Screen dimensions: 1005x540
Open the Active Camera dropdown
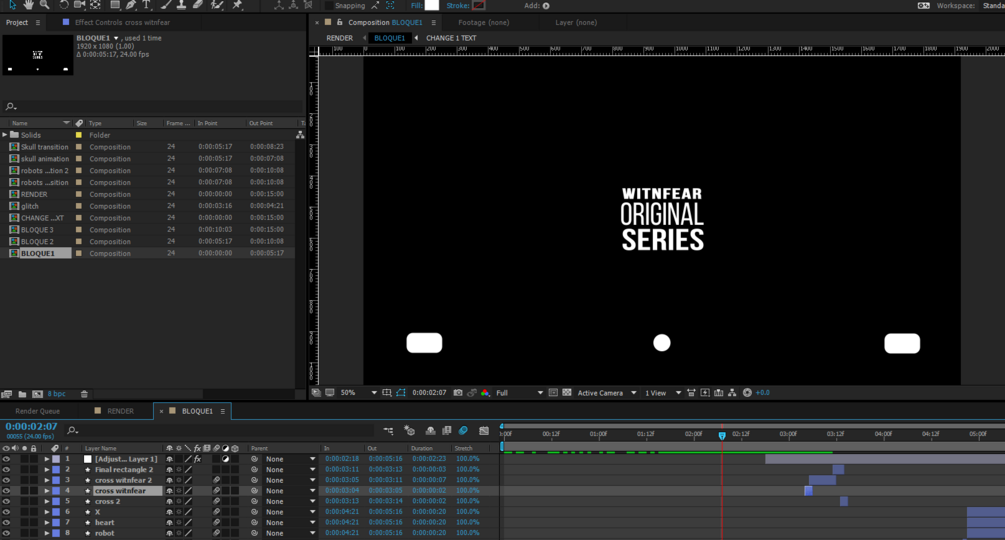pos(606,393)
